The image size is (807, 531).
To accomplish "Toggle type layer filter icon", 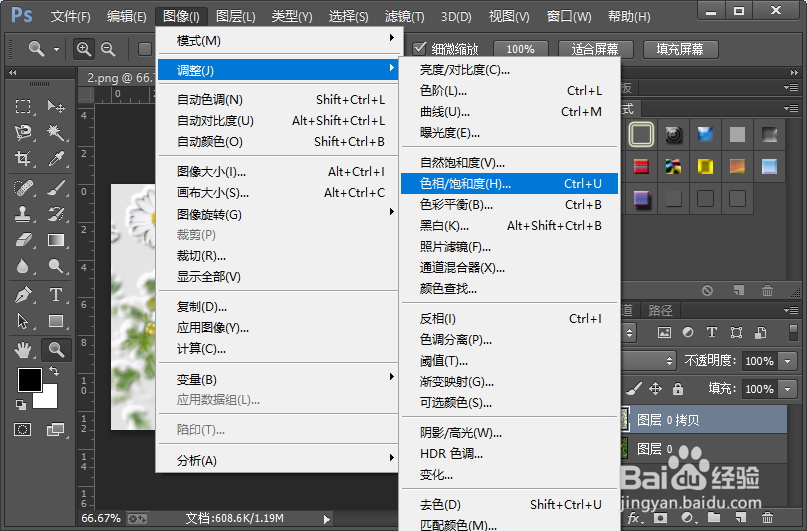I will click(x=712, y=332).
